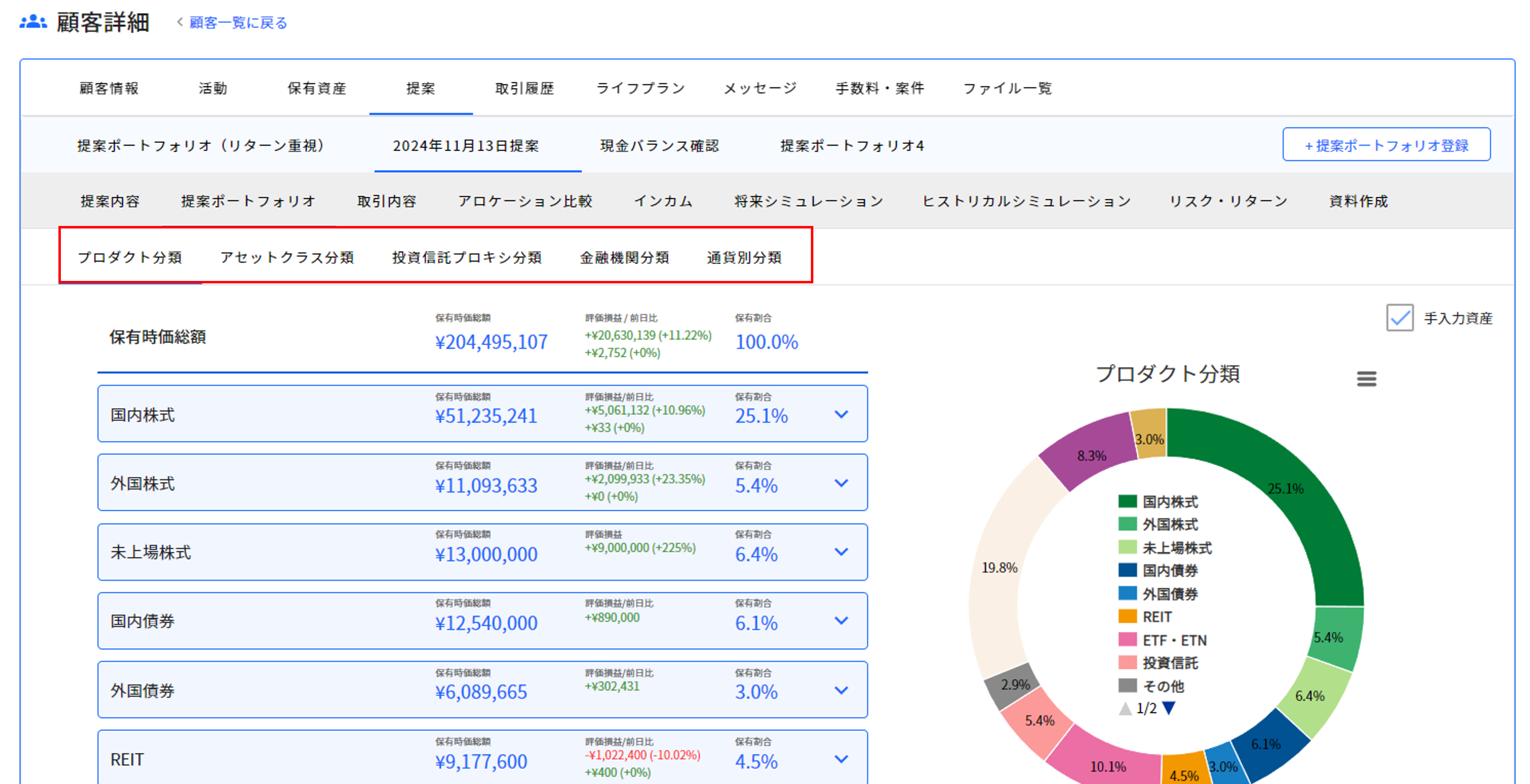Click the legend next-page down triangle

(1168, 708)
